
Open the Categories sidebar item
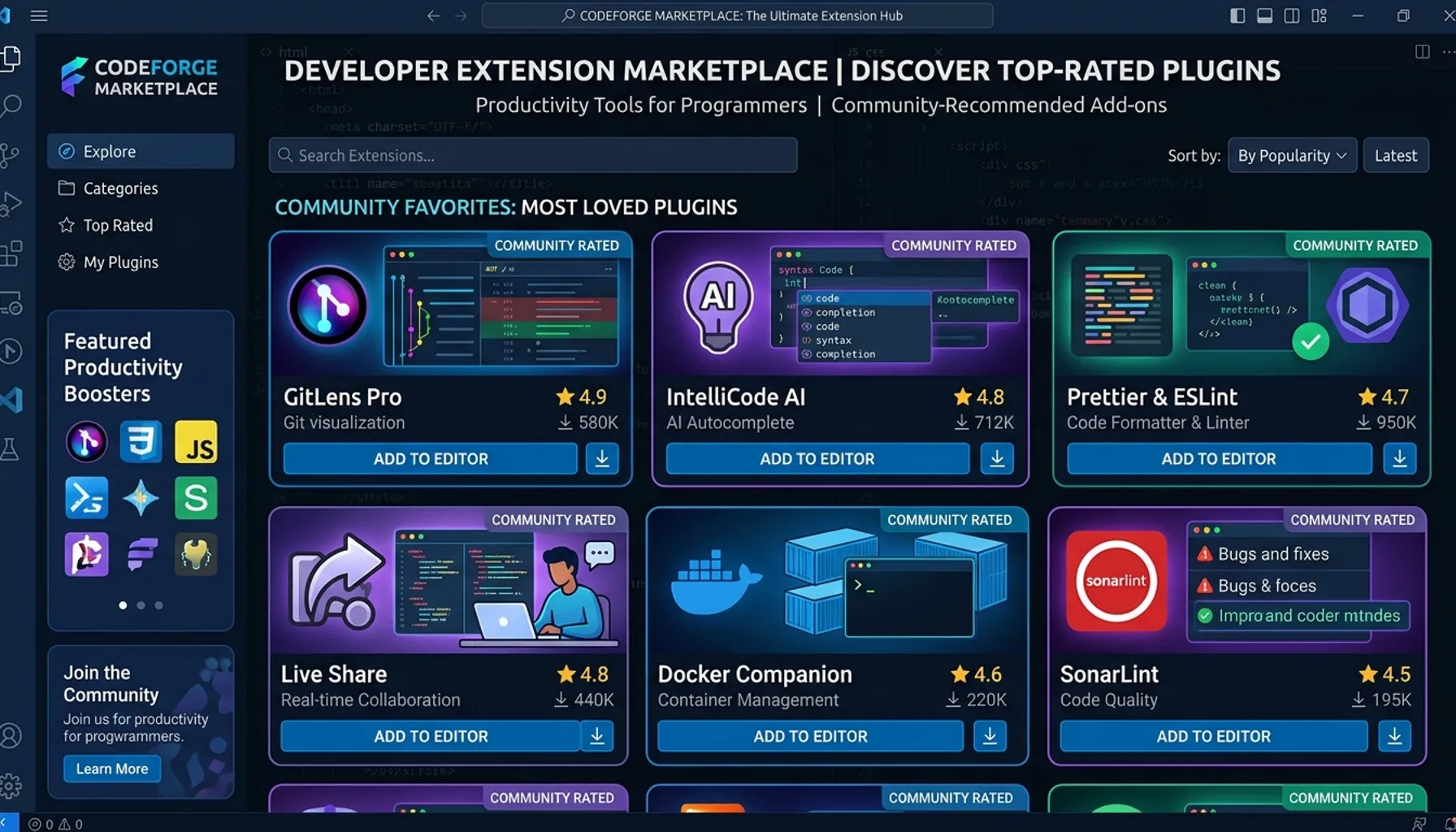pyautogui.click(x=120, y=188)
